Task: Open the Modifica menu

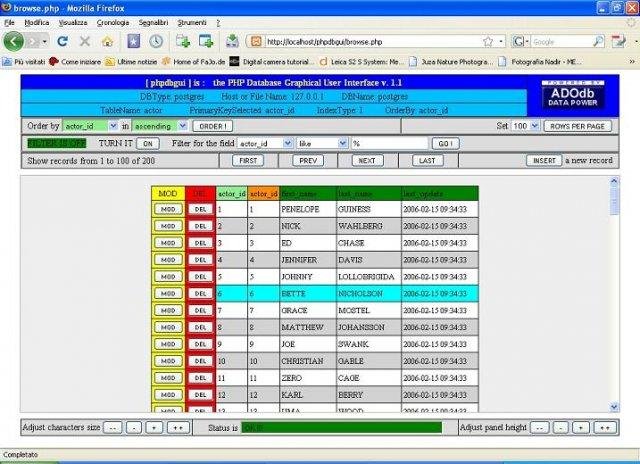Action: pyautogui.click(x=37, y=23)
